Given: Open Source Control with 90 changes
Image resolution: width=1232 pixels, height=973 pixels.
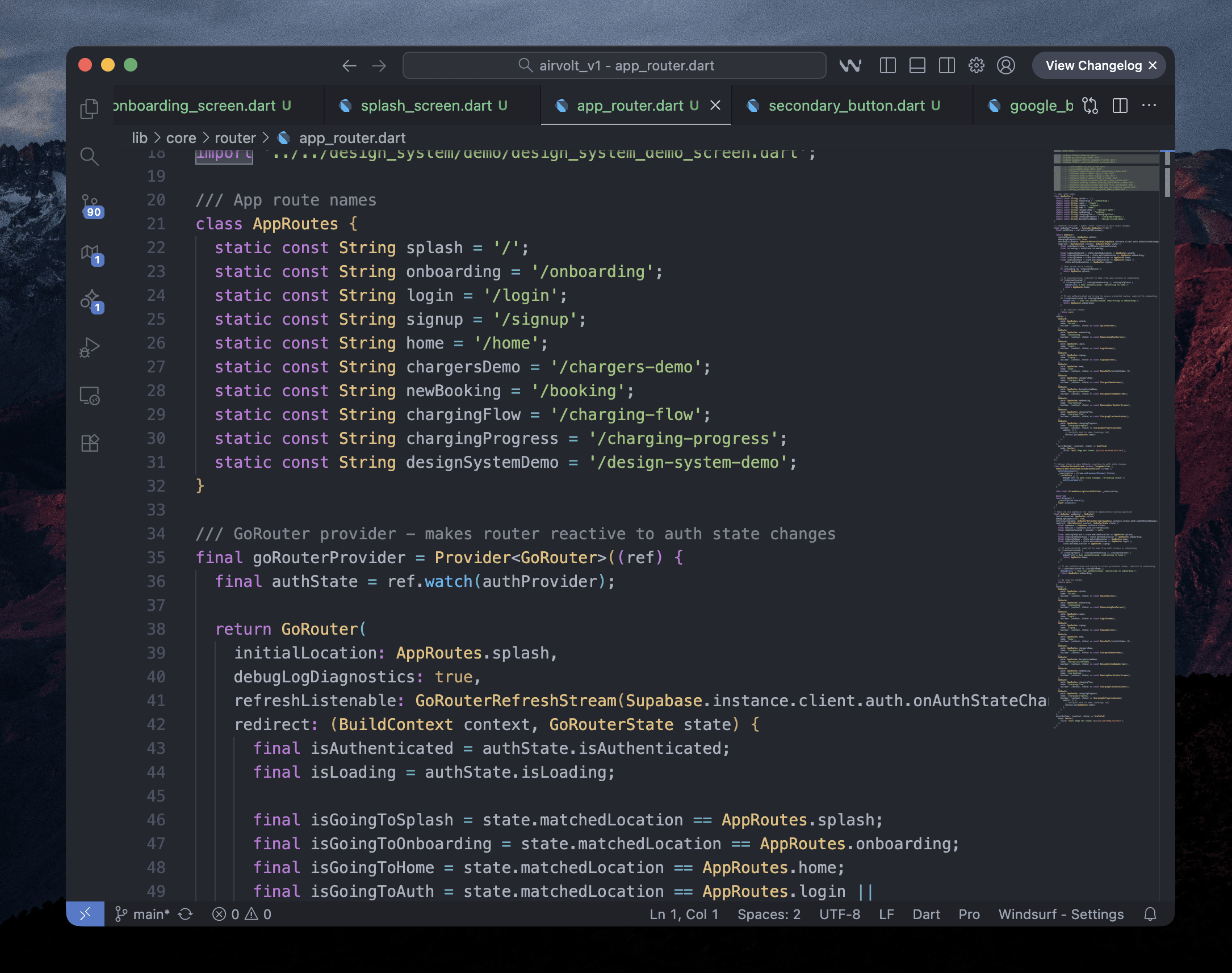Looking at the screenshot, I should pyautogui.click(x=91, y=205).
